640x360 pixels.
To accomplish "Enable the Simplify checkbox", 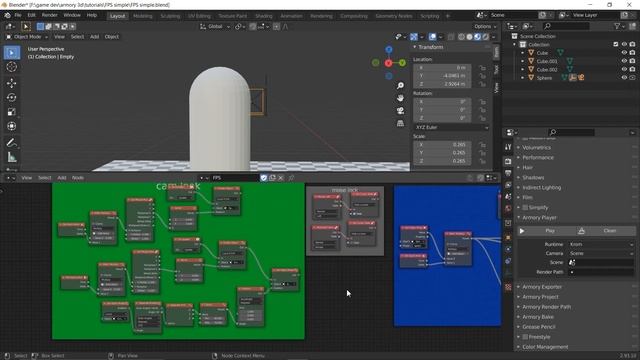I will click(525, 208).
